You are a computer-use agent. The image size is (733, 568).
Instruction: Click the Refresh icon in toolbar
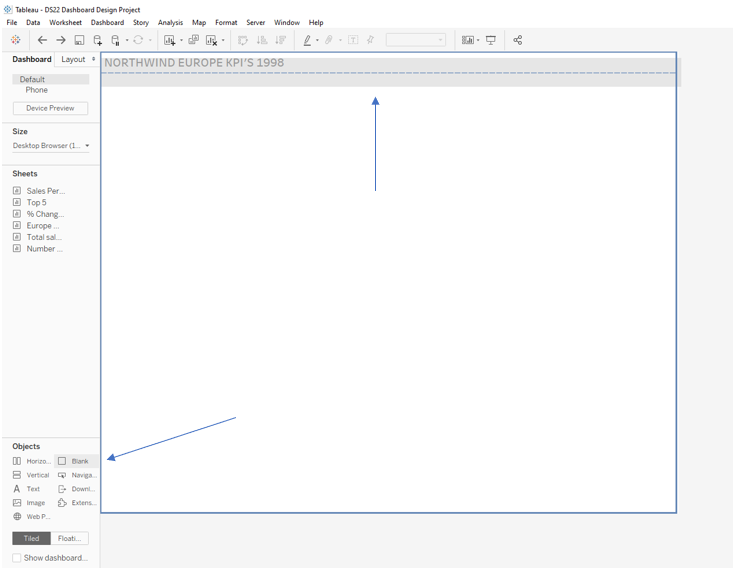pos(138,40)
